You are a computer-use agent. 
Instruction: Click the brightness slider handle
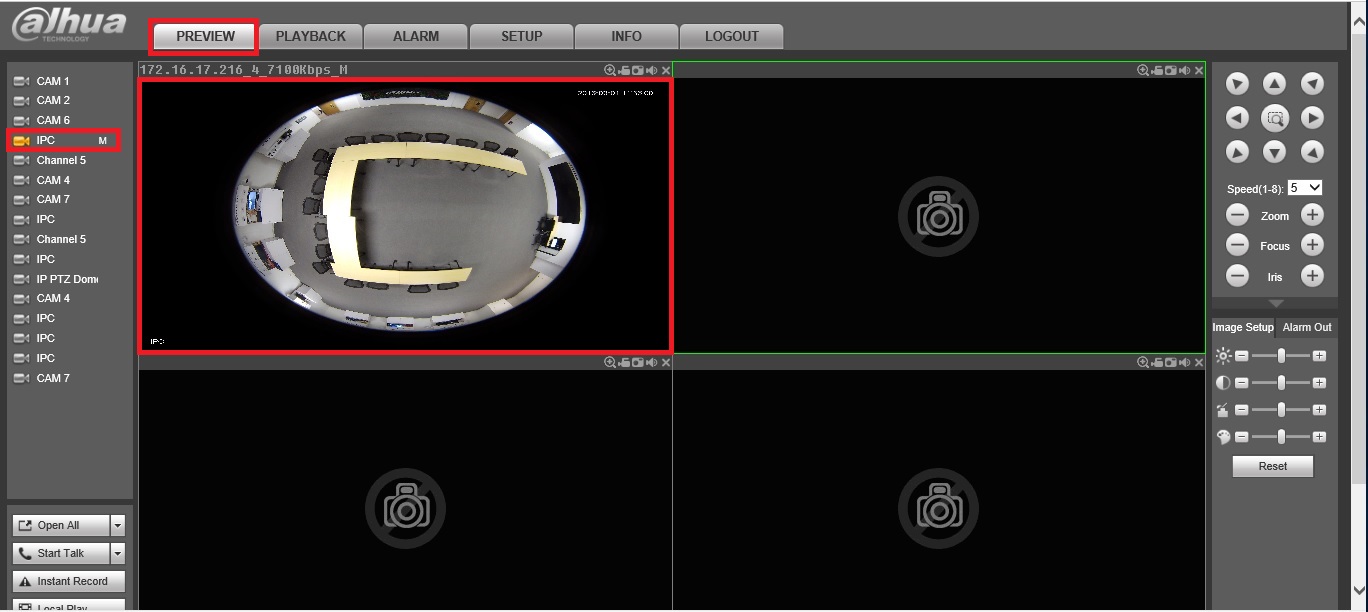coord(1281,355)
